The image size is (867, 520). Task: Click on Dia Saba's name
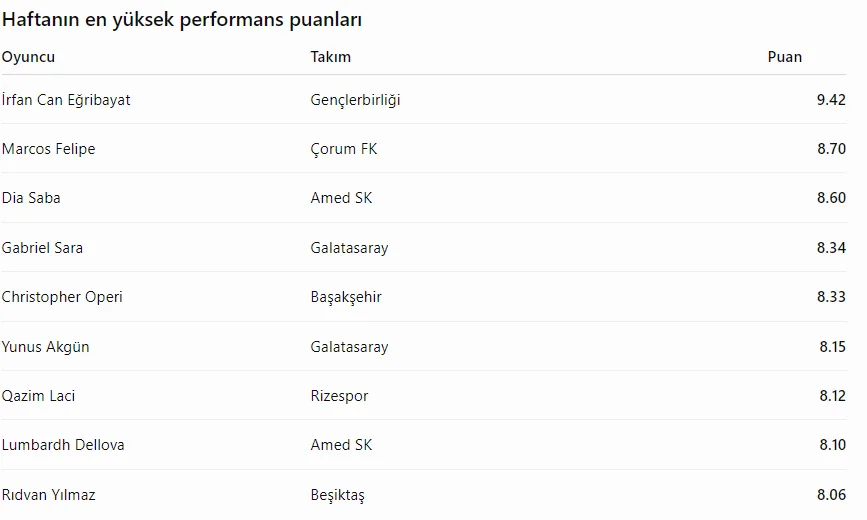[x=31, y=198]
